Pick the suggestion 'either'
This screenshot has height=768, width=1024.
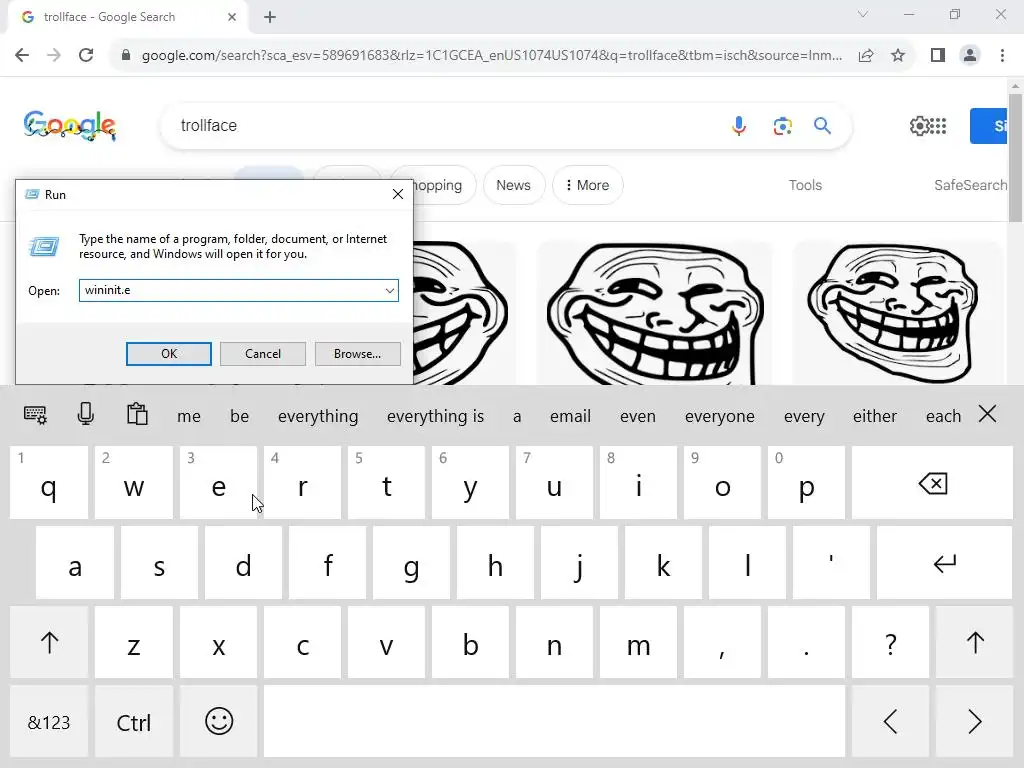[874, 416]
